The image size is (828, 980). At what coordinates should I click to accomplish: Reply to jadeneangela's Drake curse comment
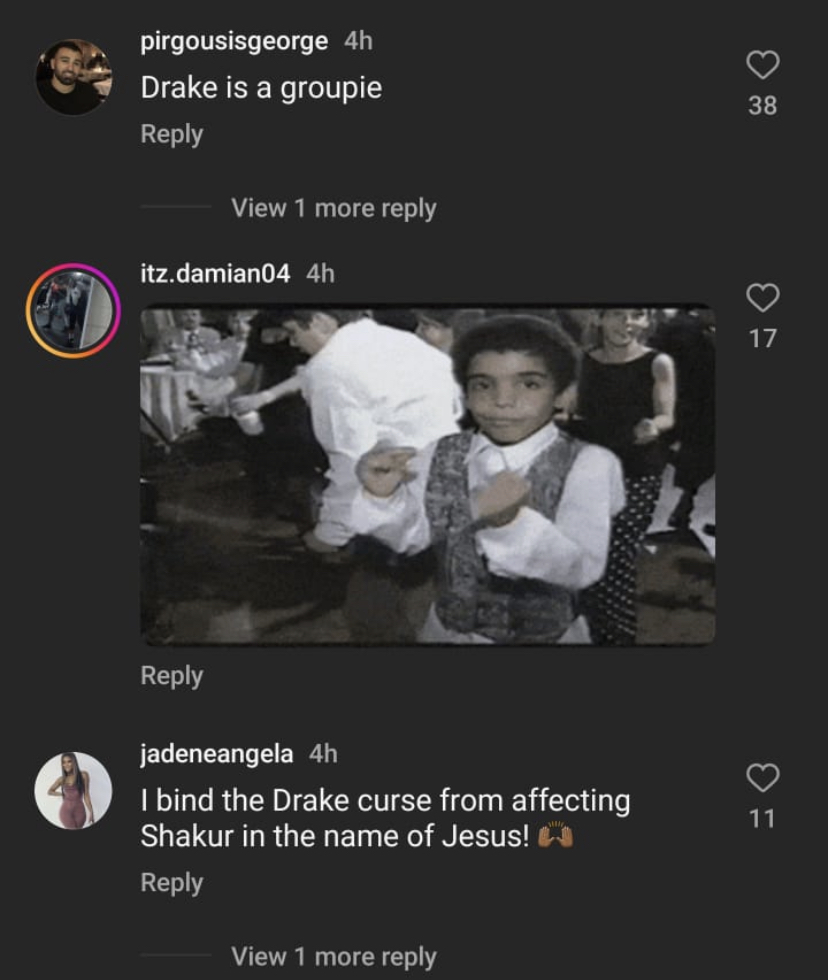172,883
